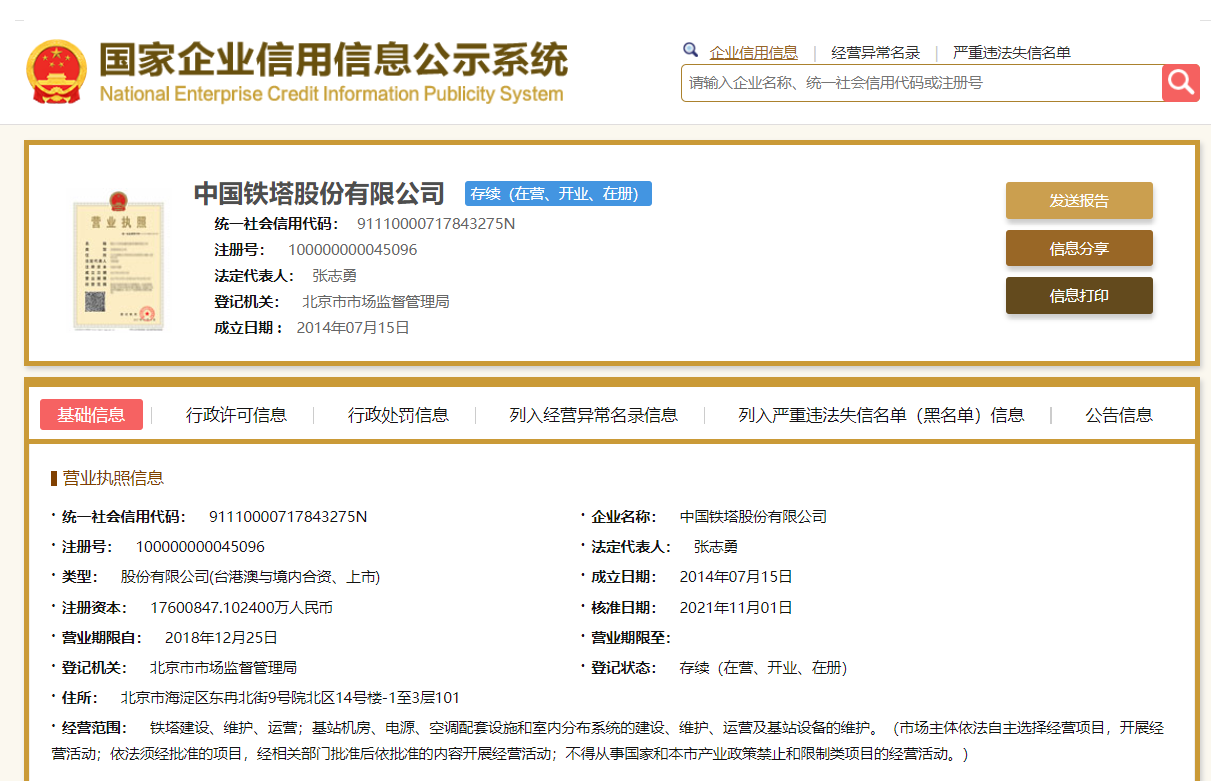Switch to the 基础信息 tab
The image size is (1211, 781).
(x=91, y=415)
